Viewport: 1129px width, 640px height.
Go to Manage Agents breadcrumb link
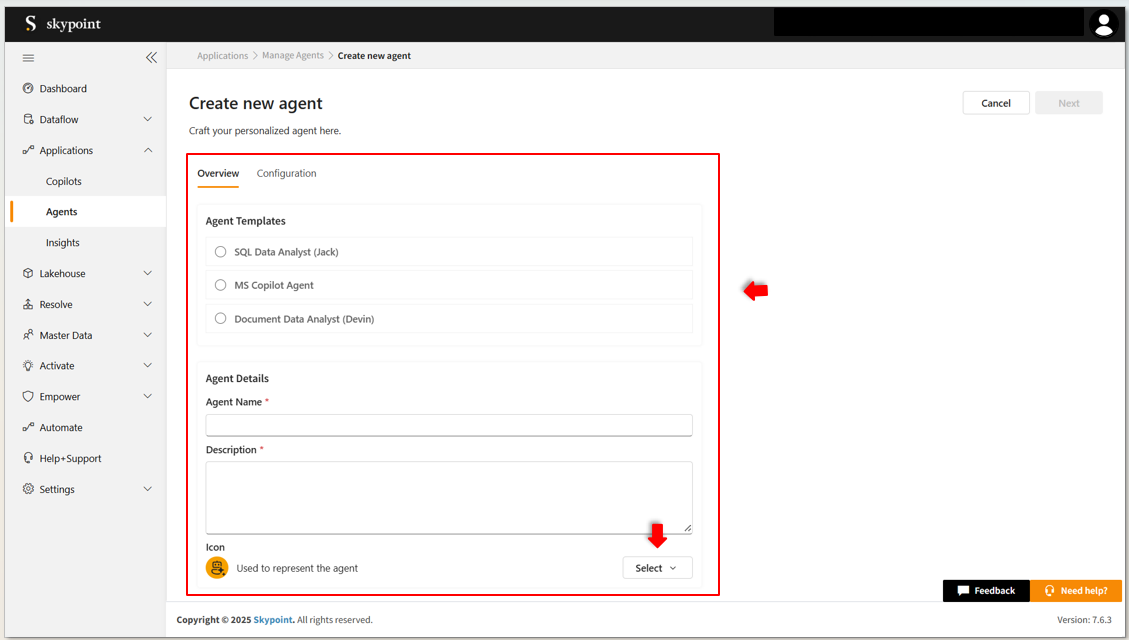(x=293, y=56)
